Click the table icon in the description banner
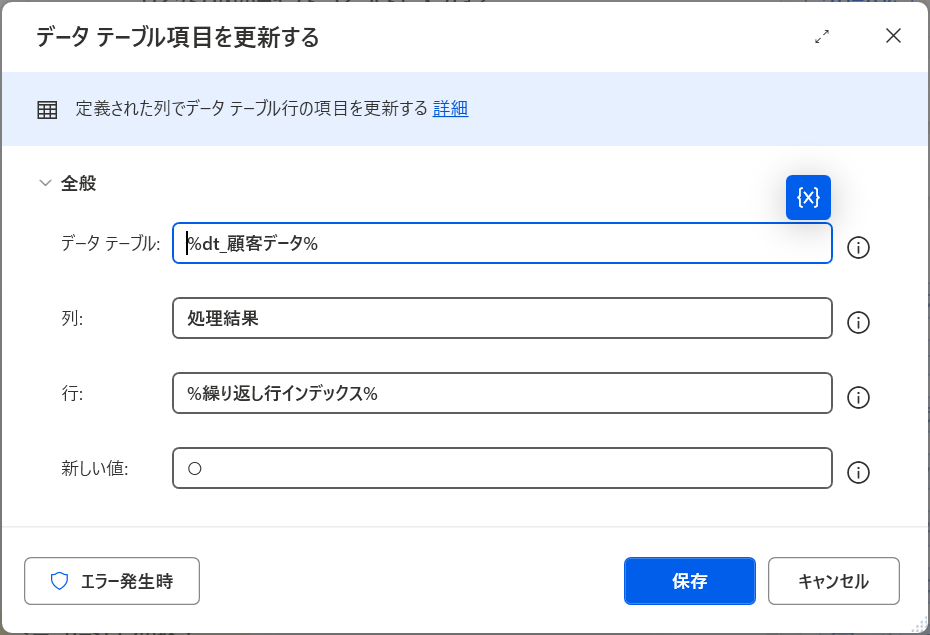The height and width of the screenshot is (635, 930). [47, 110]
